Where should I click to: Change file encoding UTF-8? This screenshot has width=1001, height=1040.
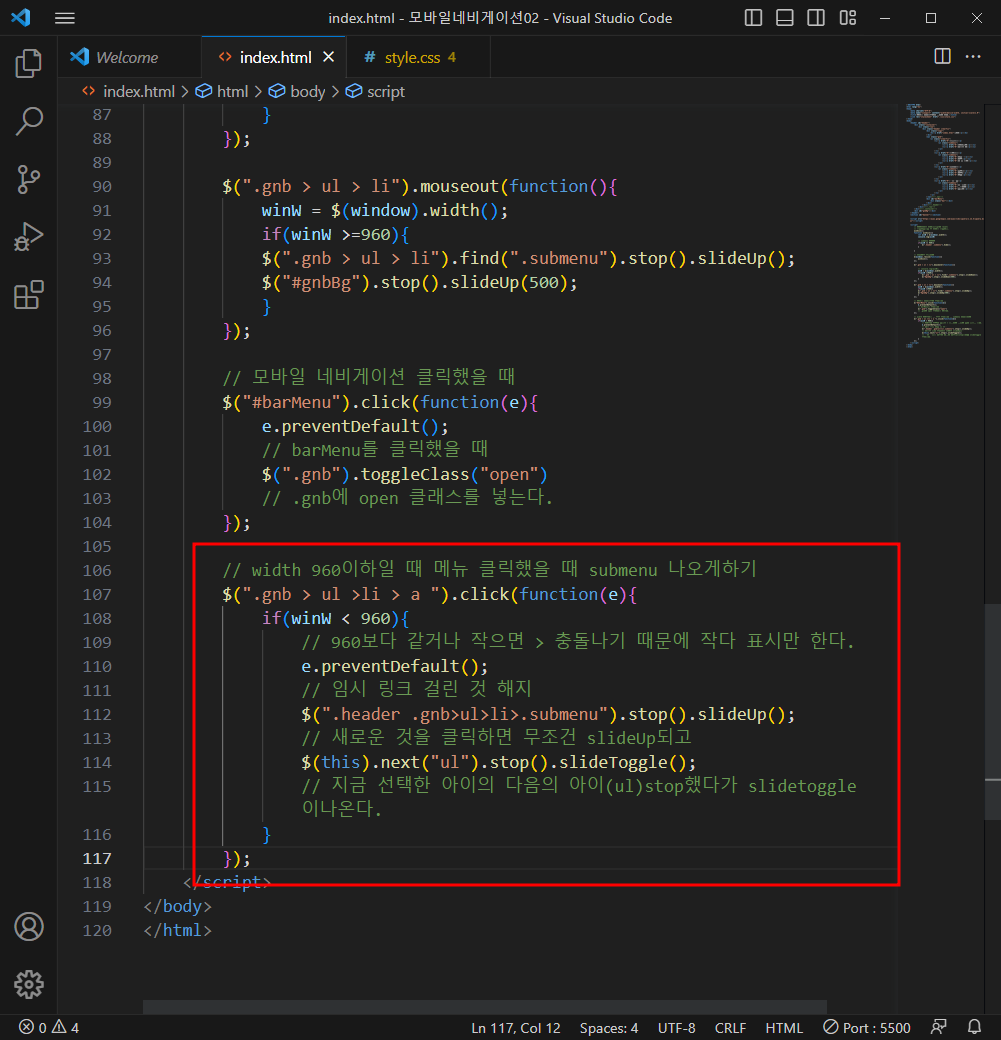click(676, 1027)
